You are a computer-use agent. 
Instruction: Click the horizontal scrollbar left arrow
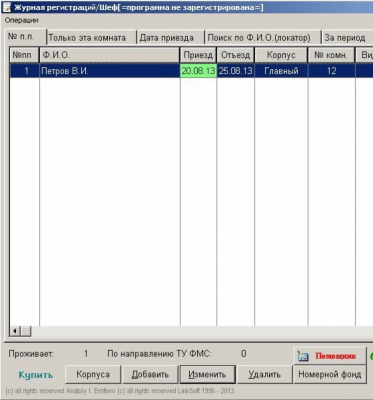tap(15, 331)
